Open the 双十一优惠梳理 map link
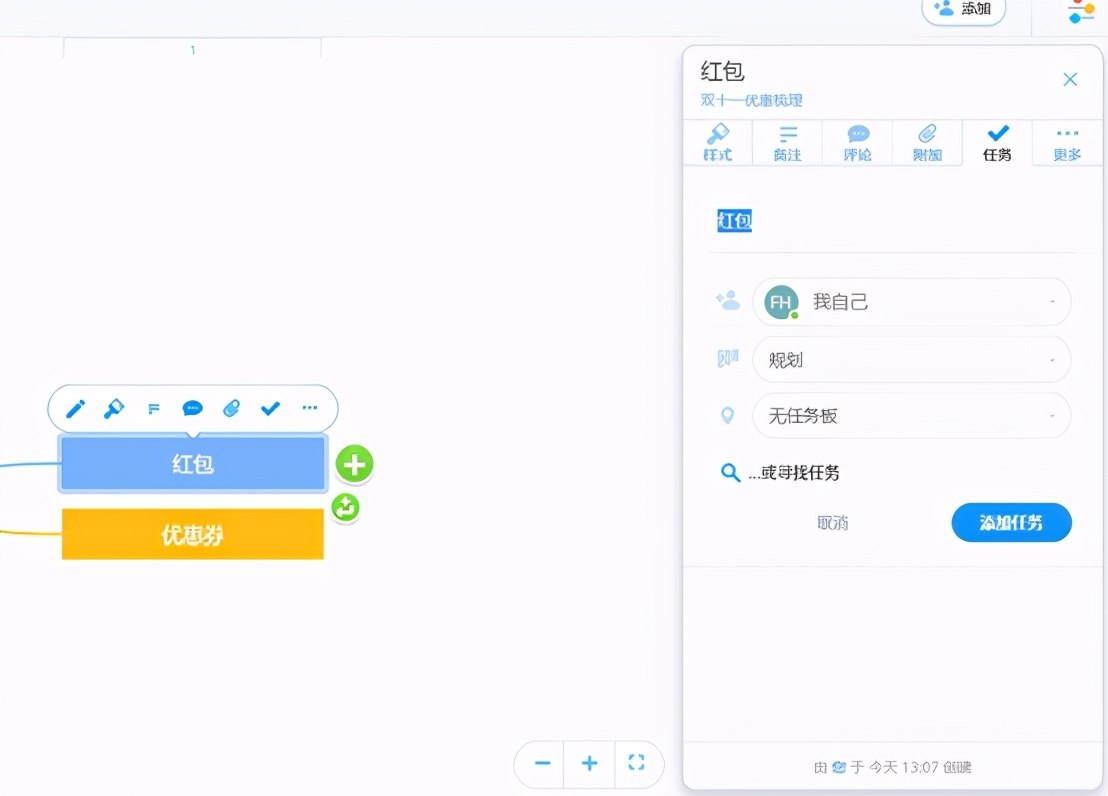This screenshot has width=1108, height=796. 751,100
